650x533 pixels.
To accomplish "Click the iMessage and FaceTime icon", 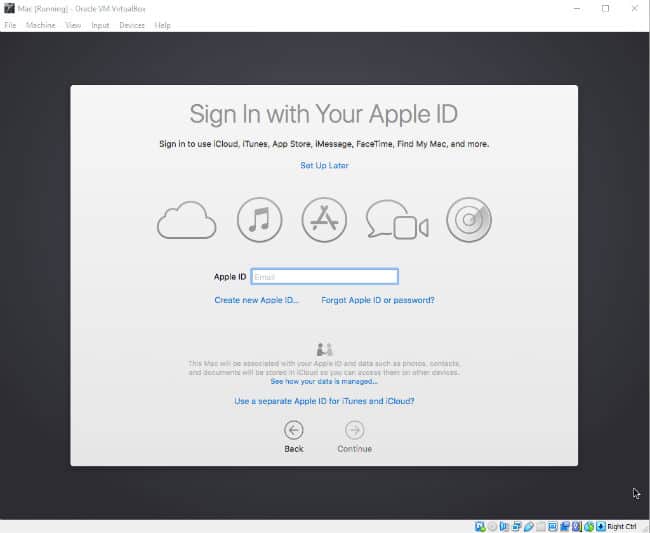I will point(397,220).
